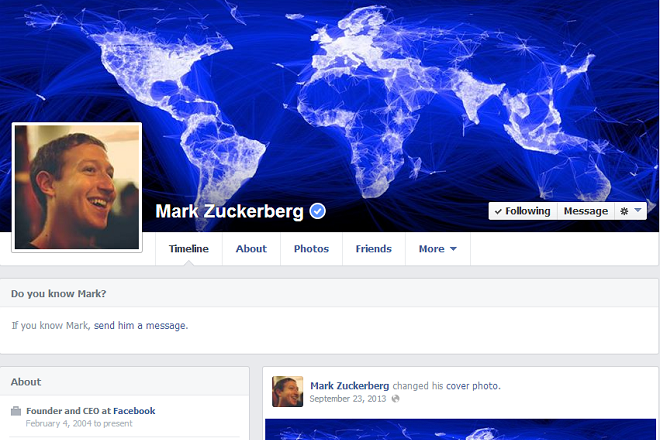660x440 pixels.
Task: Expand the More tab dropdown
Action: [438, 249]
